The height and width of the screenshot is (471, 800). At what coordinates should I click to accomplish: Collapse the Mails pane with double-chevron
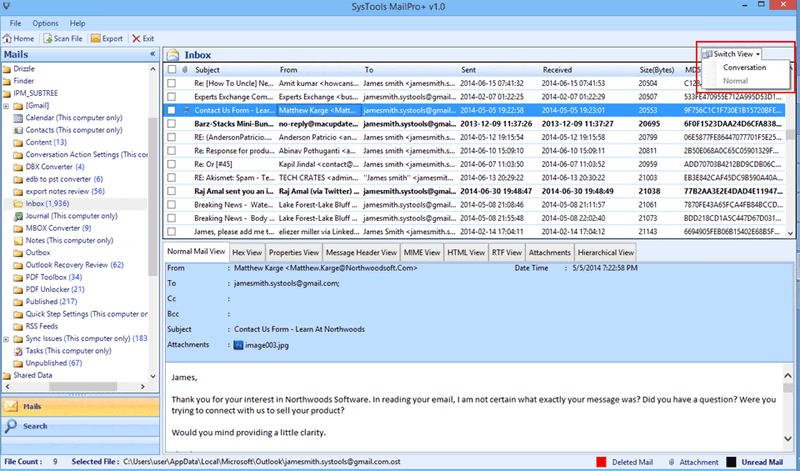click(x=152, y=54)
